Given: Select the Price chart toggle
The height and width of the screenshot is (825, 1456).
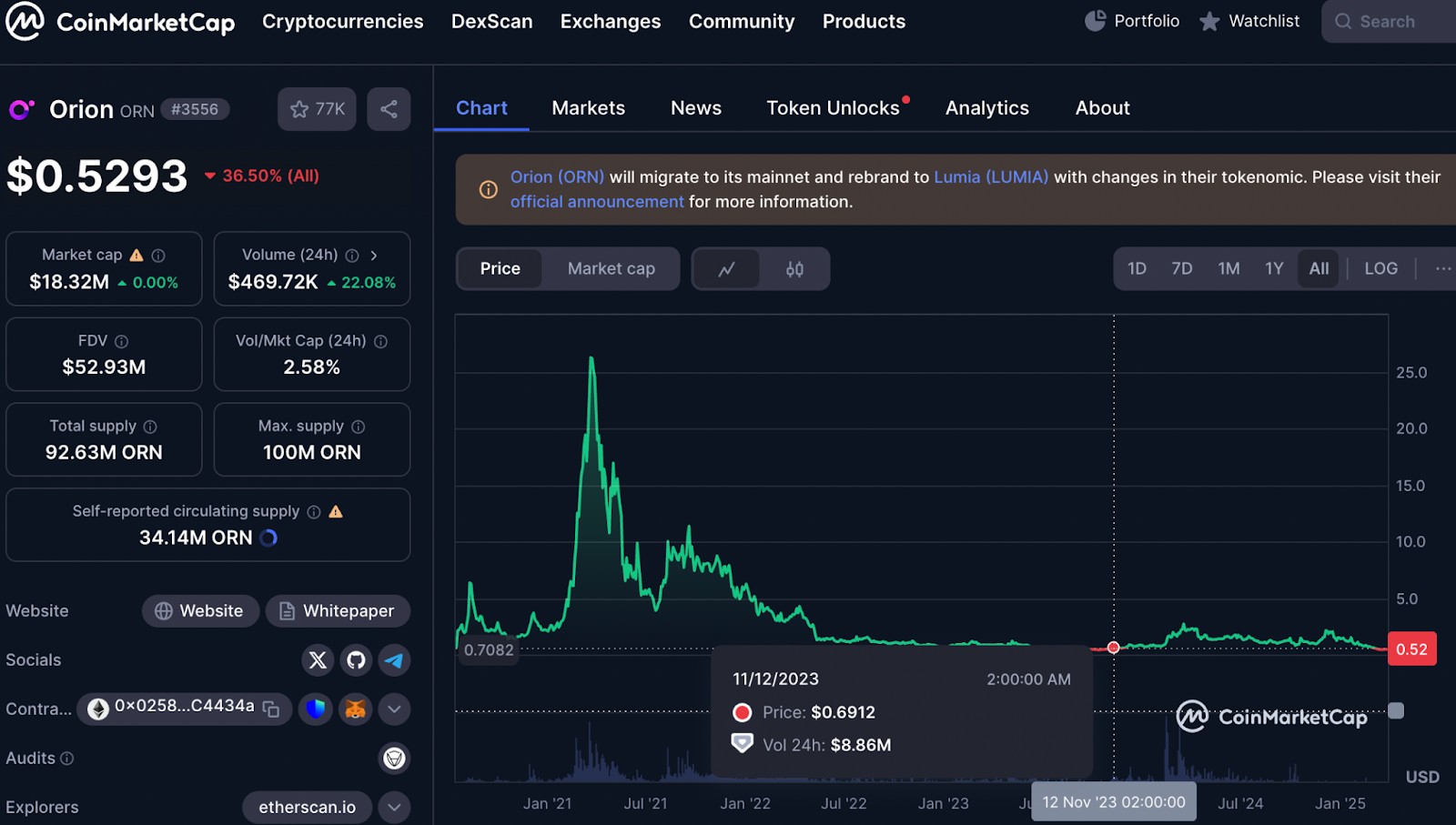Looking at the screenshot, I should point(500,269).
